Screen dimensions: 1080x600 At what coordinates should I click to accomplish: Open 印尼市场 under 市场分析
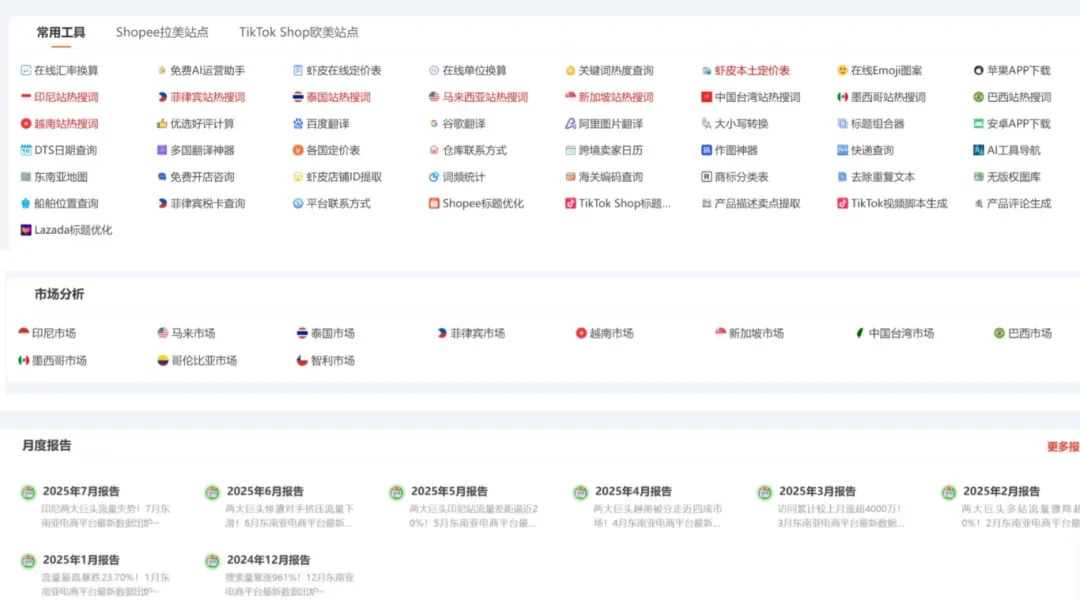click(x=54, y=333)
